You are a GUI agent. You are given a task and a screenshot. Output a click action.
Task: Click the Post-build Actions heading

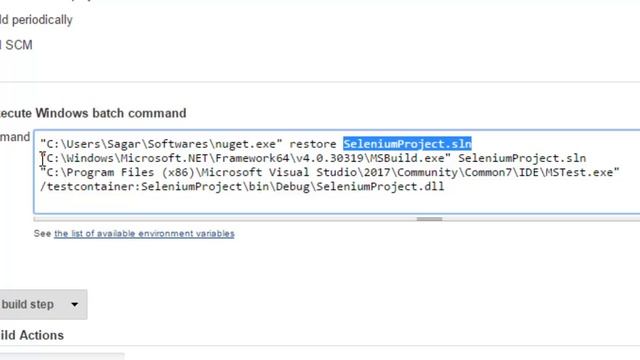tap(32, 335)
